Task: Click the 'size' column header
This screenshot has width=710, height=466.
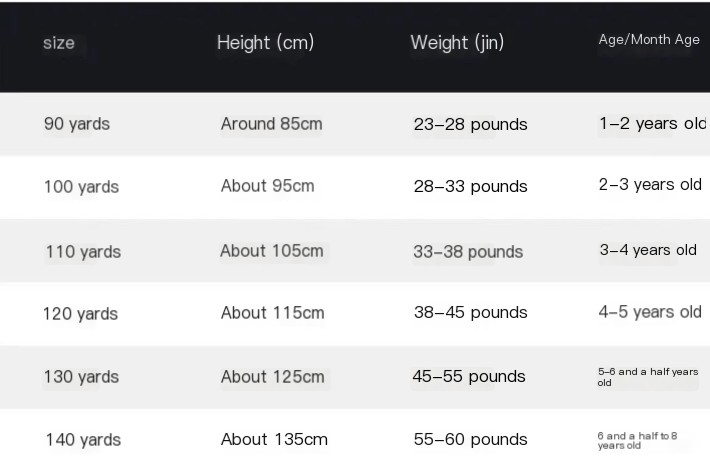Action: point(59,43)
